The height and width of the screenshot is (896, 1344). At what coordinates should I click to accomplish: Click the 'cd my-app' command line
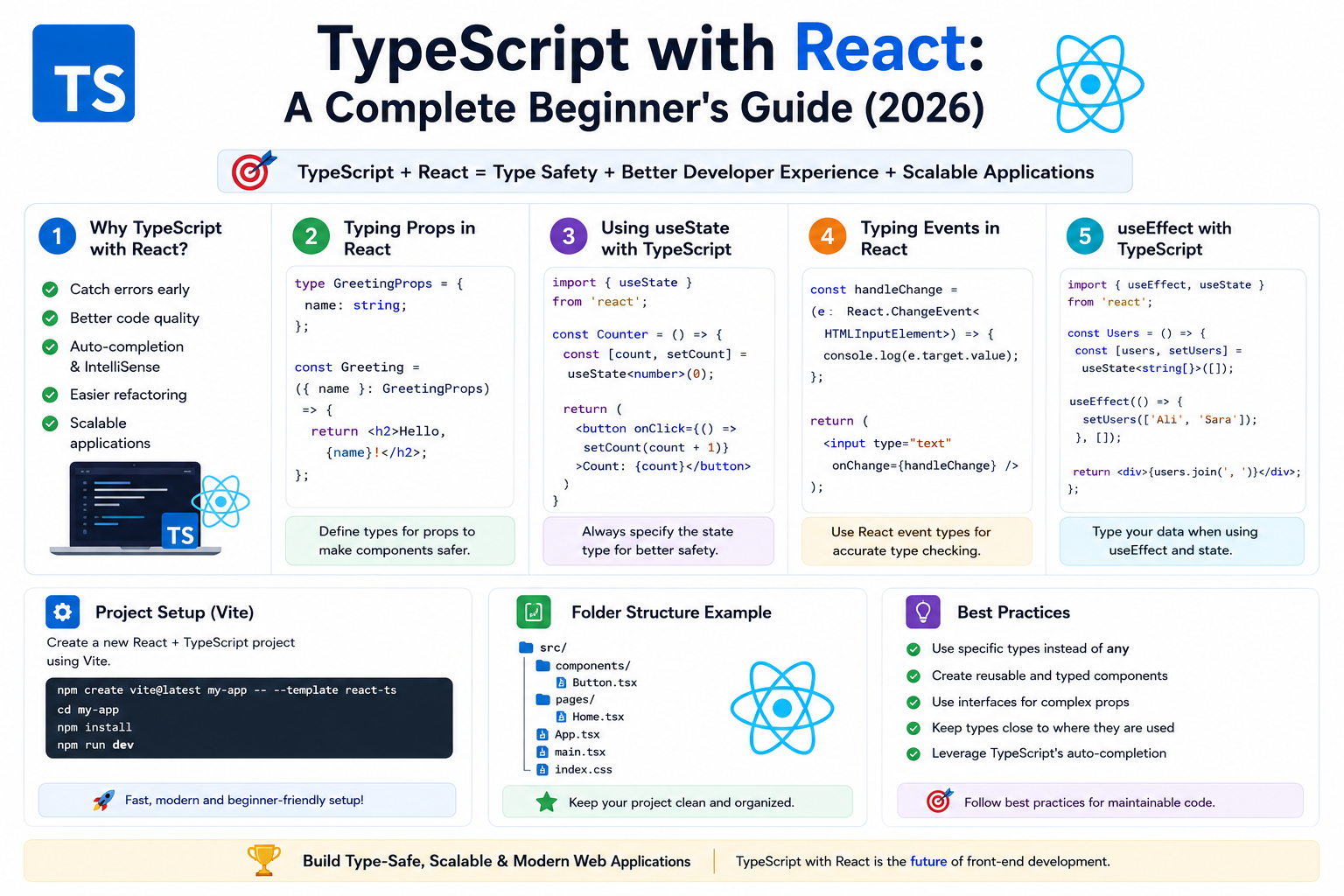(87, 710)
